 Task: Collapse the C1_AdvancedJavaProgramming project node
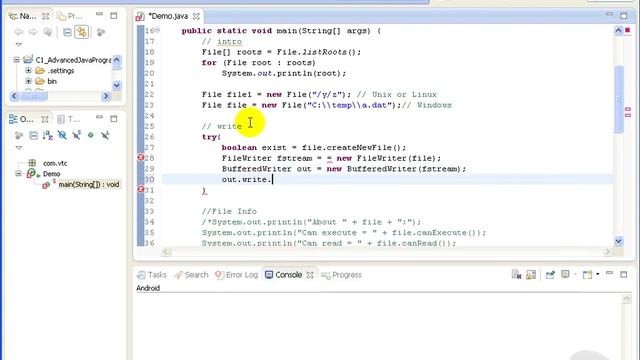click(16, 60)
